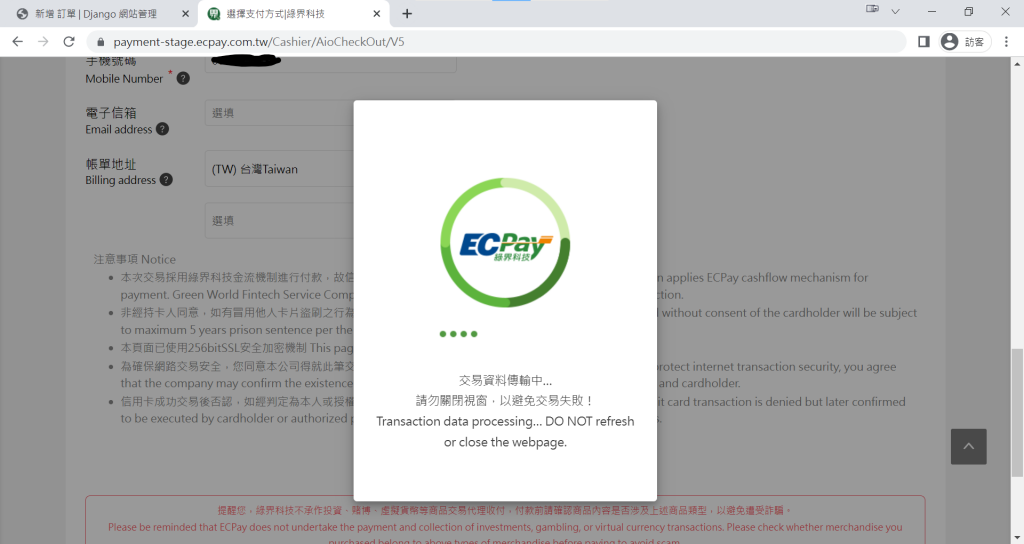Click the 請勿關閉視窗 warning text

pos(505,400)
